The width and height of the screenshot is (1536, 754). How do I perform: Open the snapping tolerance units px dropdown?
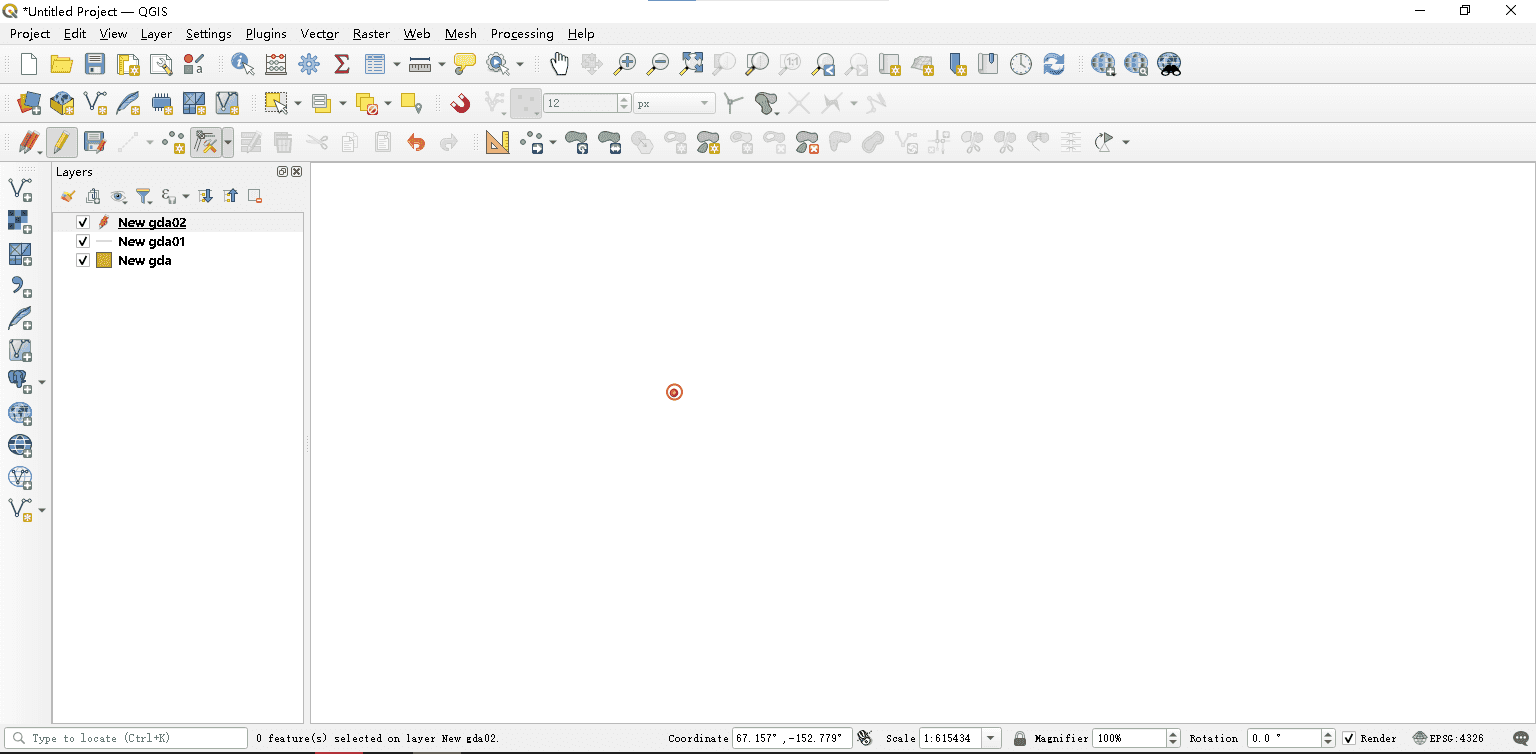point(675,103)
